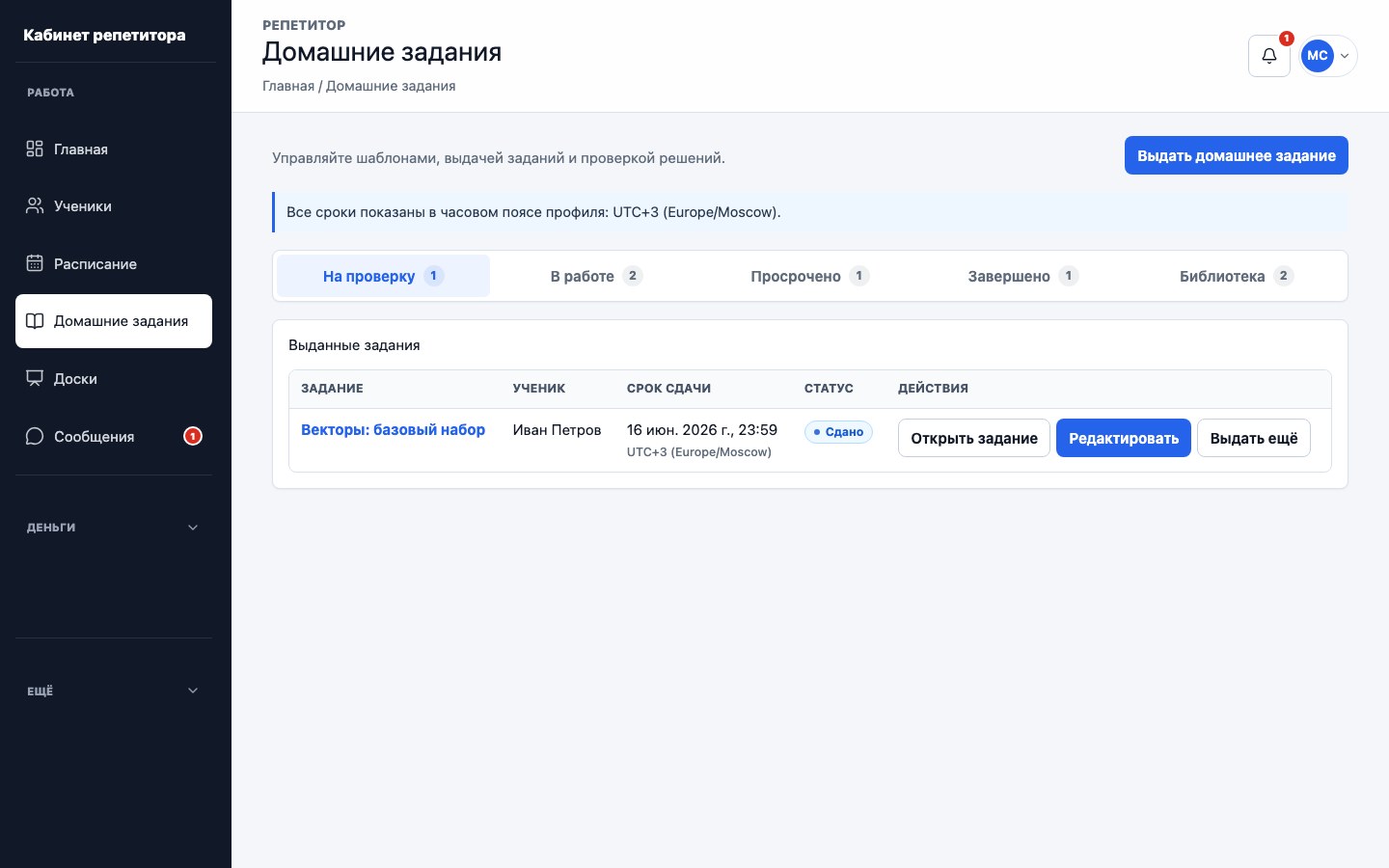Click the Главная breadcrumb link
This screenshot has width=1389, height=868.
pos(288,86)
